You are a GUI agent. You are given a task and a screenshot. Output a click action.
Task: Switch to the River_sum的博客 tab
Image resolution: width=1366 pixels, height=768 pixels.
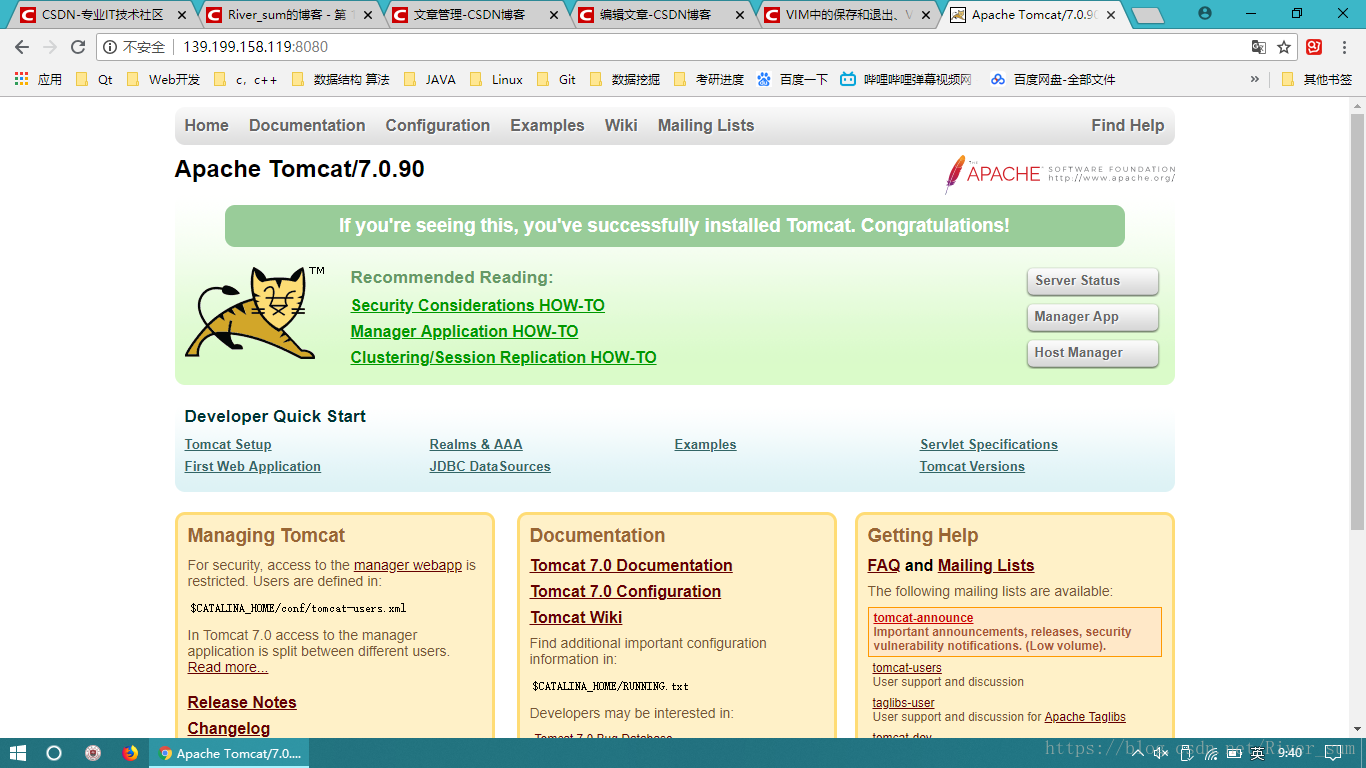coord(290,15)
